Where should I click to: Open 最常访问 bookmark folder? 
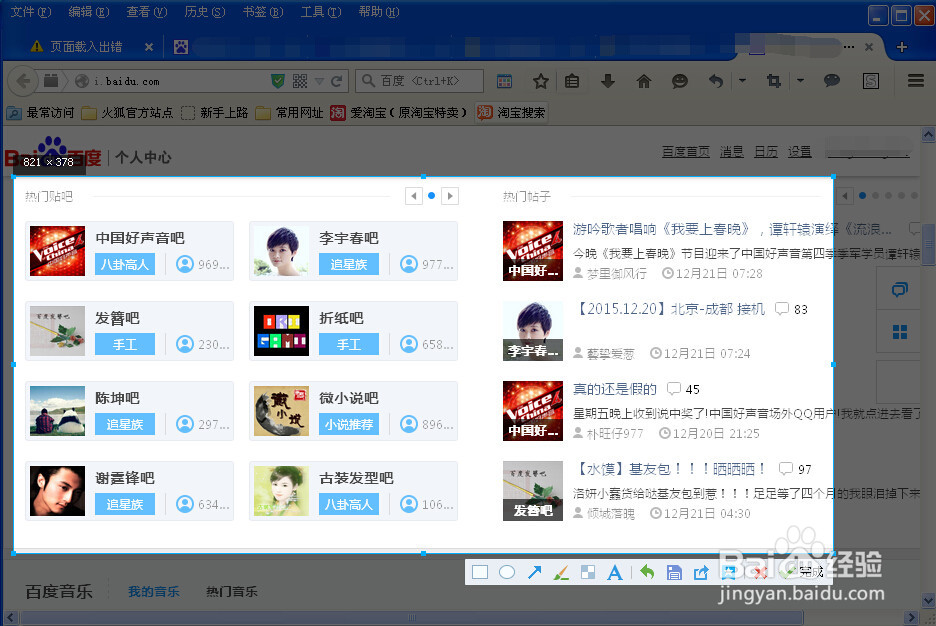tap(41, 112)
